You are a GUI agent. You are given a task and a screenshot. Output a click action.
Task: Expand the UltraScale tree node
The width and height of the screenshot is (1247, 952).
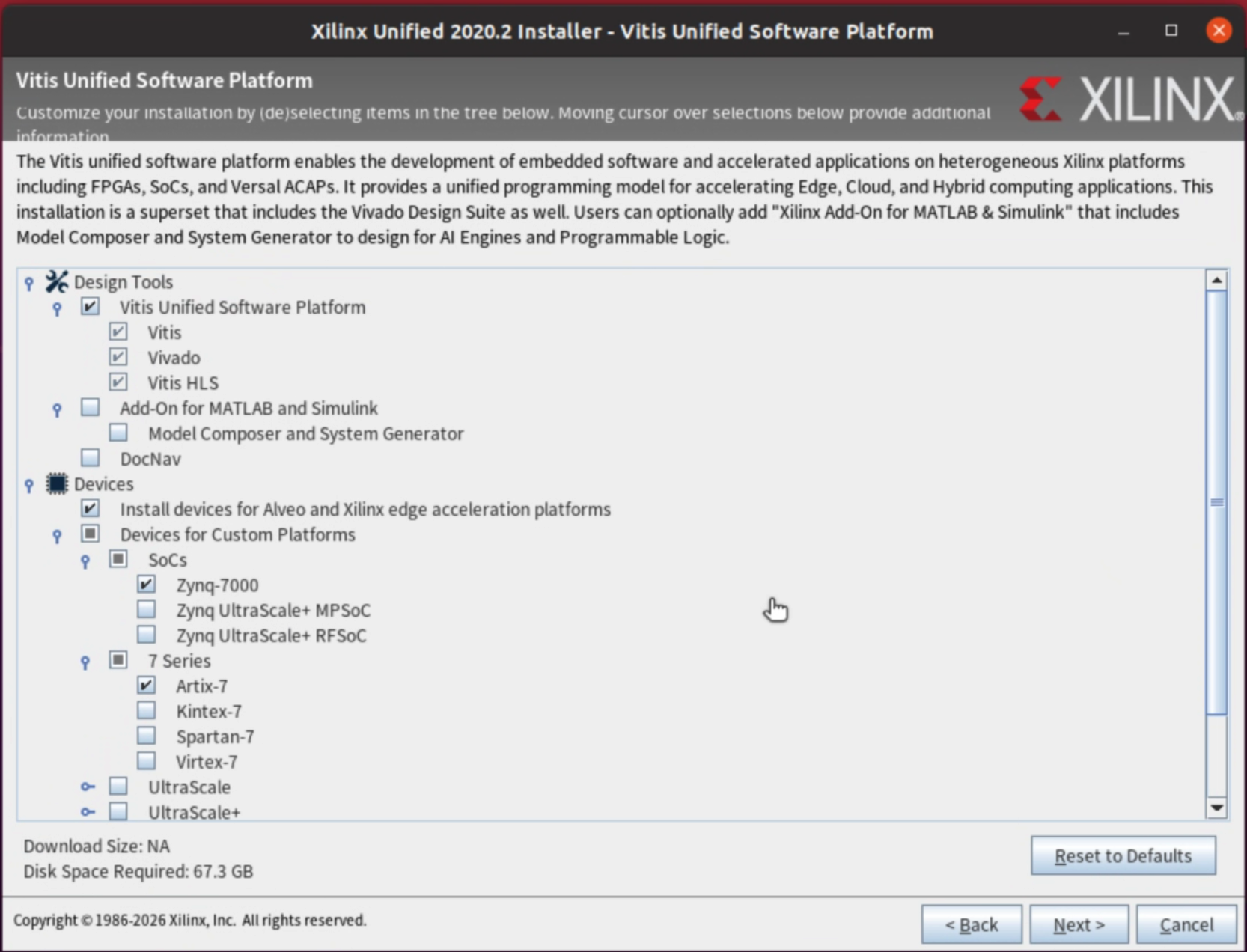pyautogui.click(x=88, y=787)
